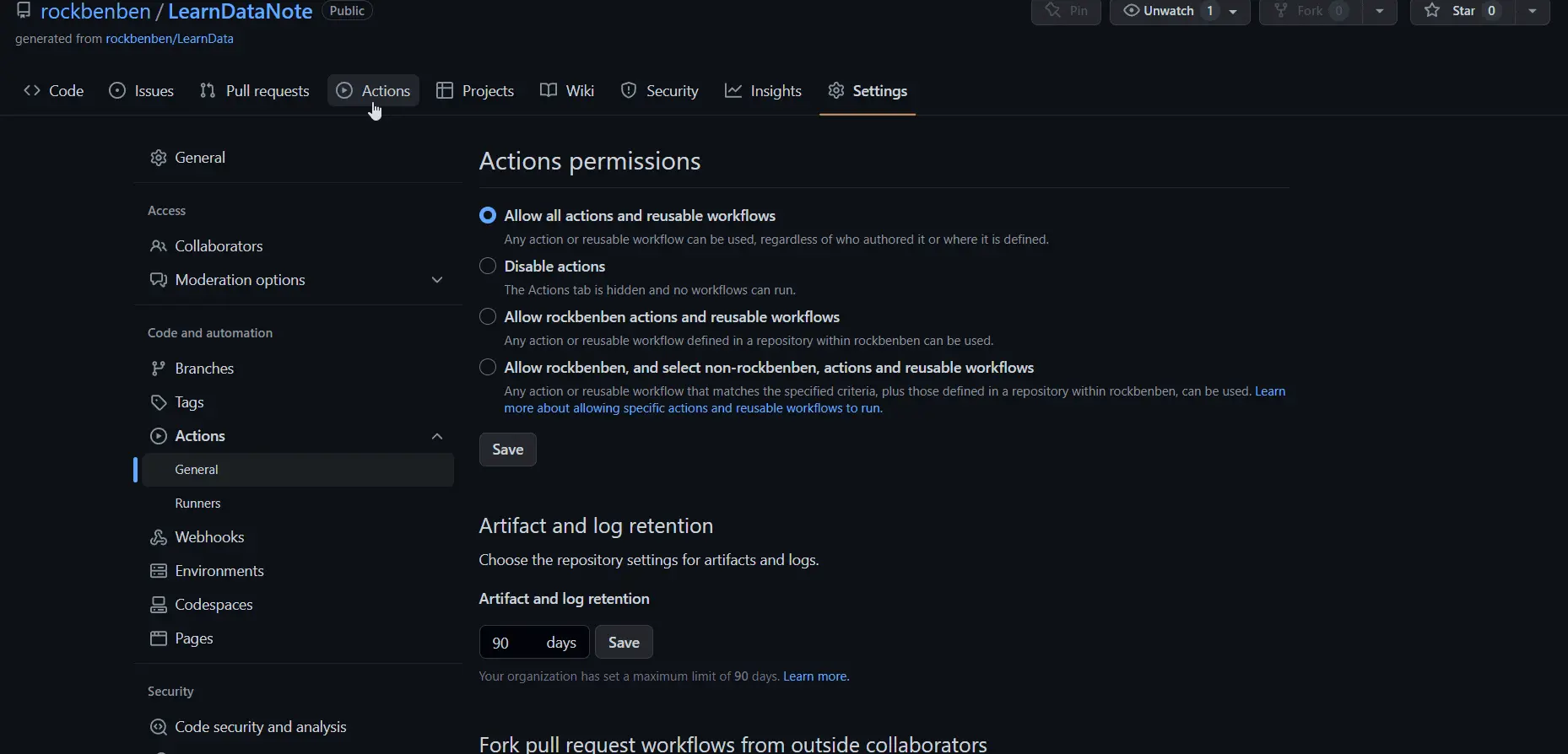
Task: Save the Actions permissions settings
Action: pyautogui.click(x=507, y=450)
